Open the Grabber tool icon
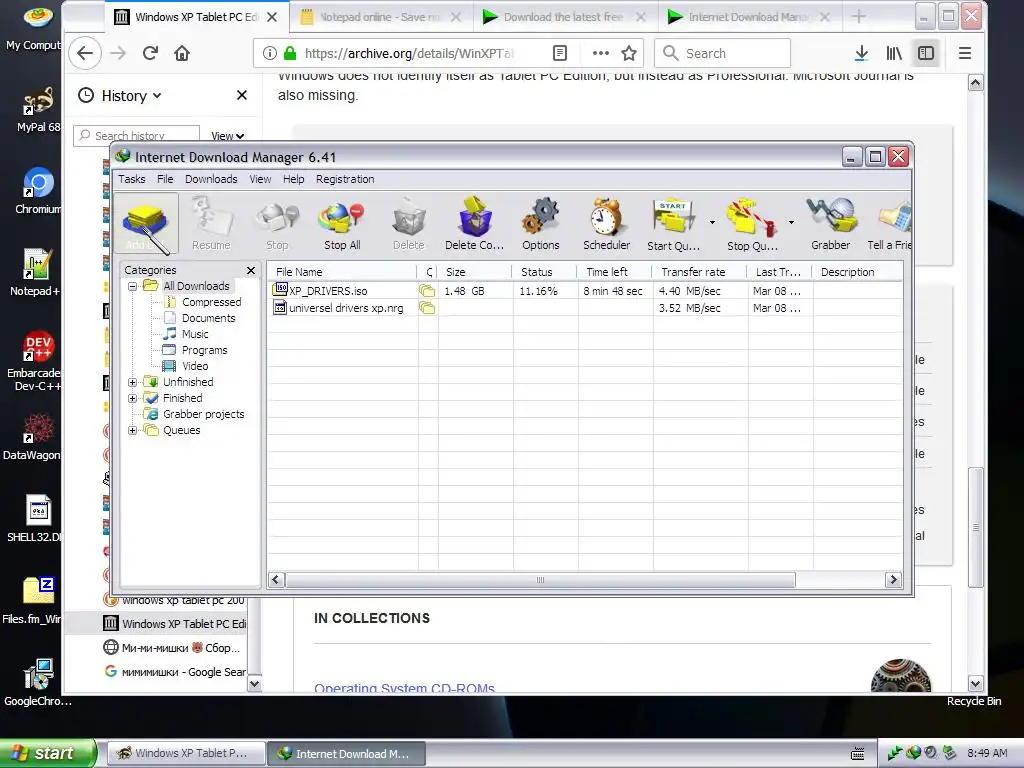Screen dimensions: 1024x768 click(831, 225)
